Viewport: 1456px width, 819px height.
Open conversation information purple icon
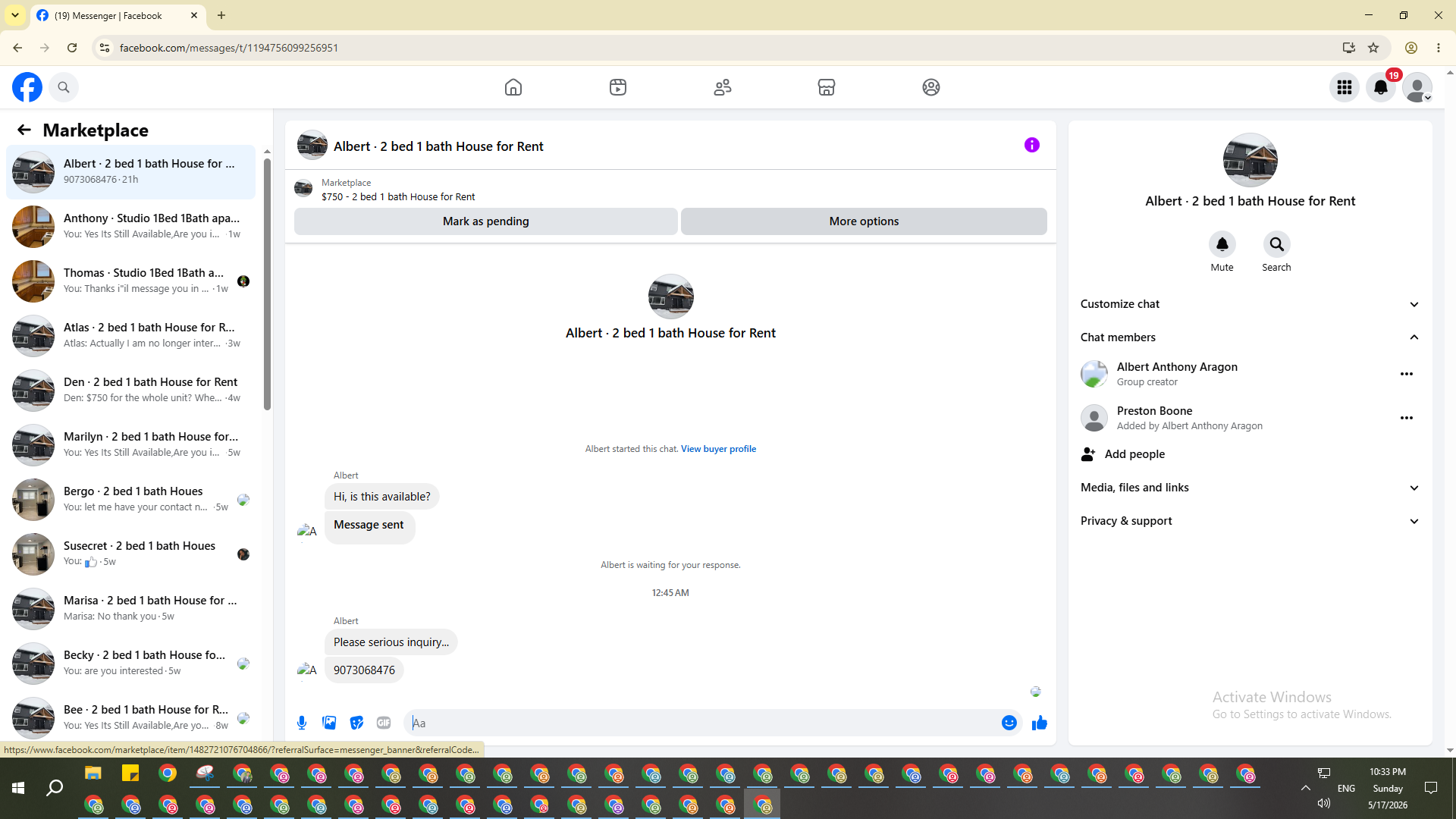(1032, 145)
